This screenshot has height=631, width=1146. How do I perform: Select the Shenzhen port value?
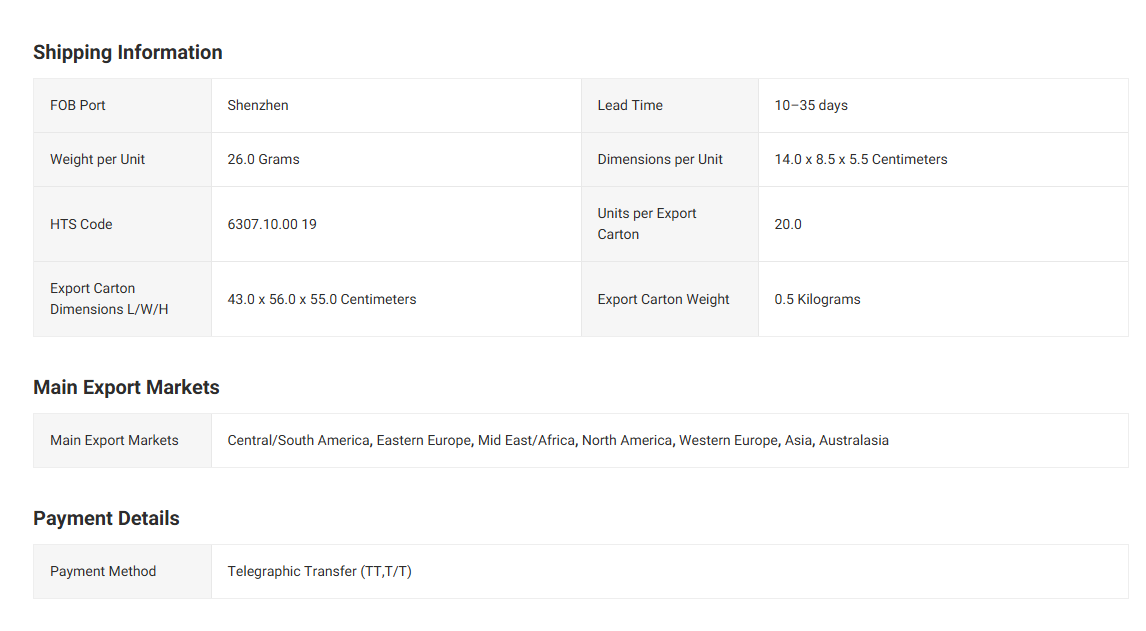pos(258,105)
